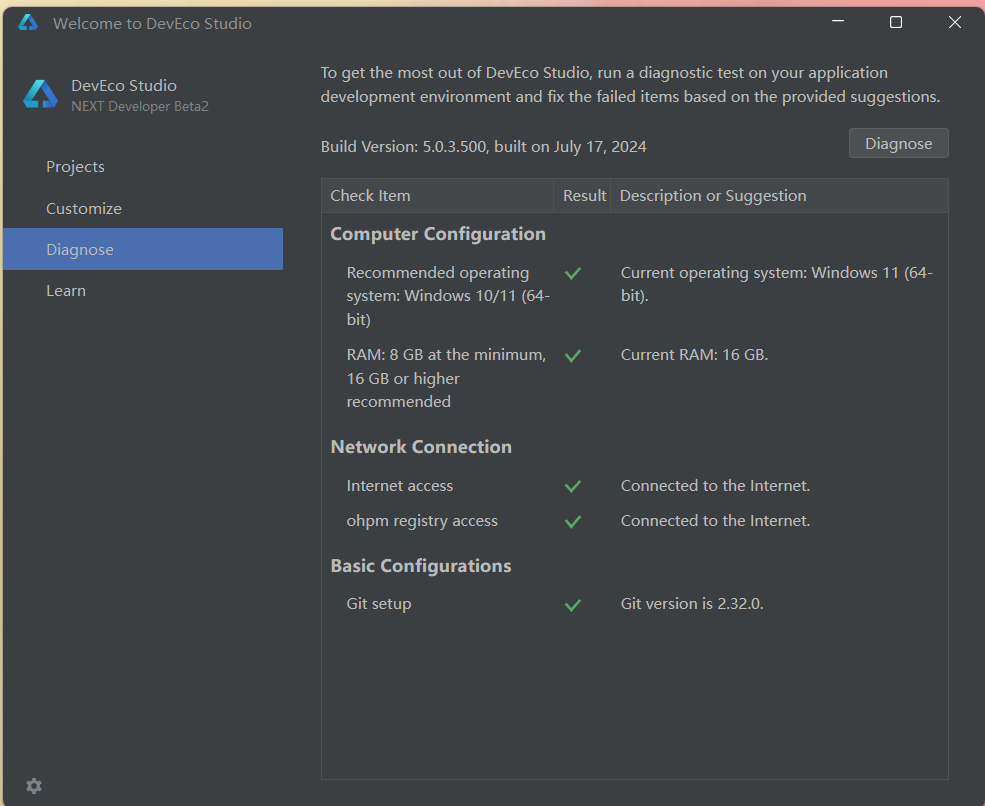Click ohpm registry Connected to the Internet text

tap(715, 521)
